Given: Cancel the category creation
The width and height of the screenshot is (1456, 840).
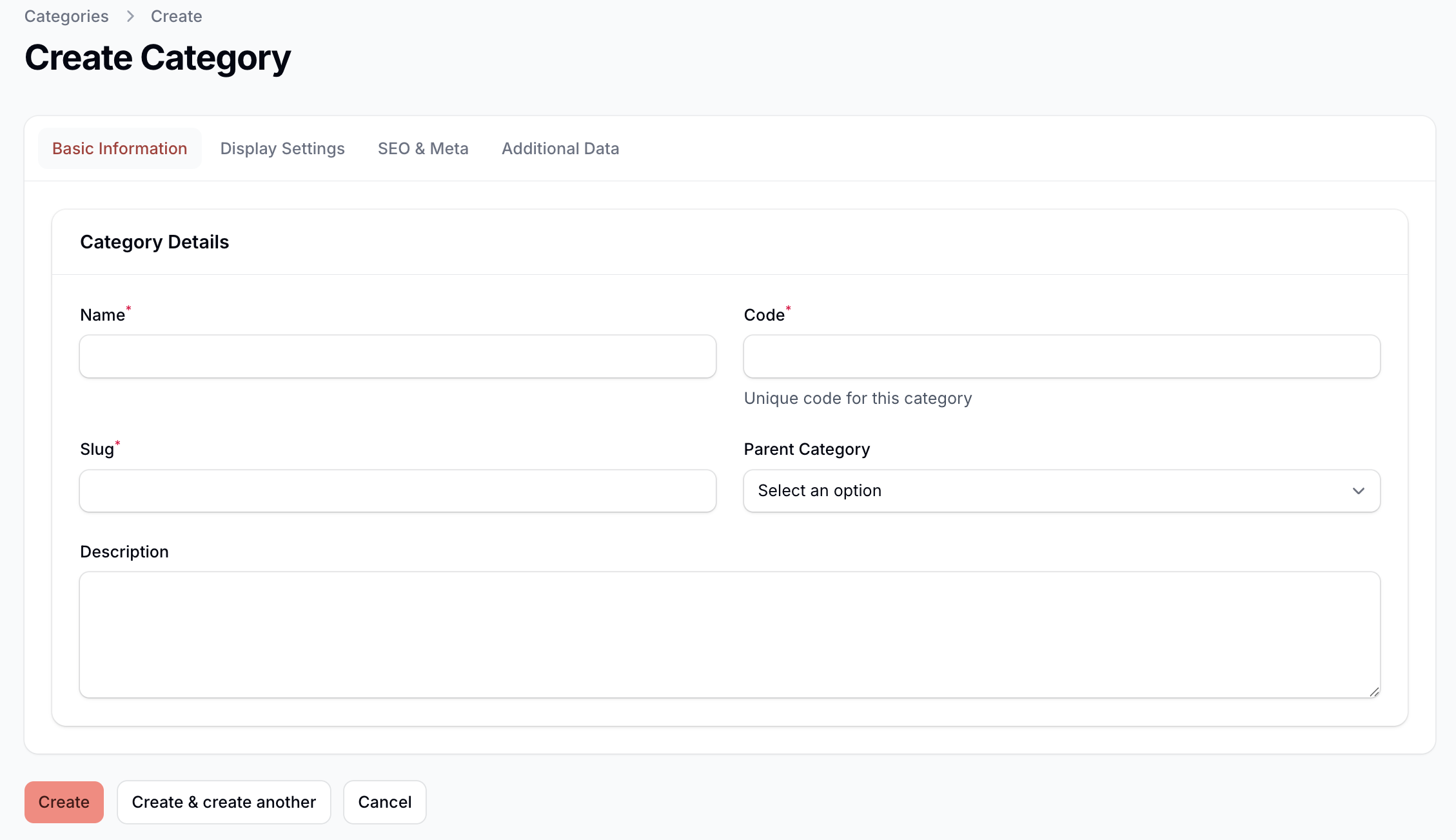Looking at the screenshot, I should coord(384,802).
